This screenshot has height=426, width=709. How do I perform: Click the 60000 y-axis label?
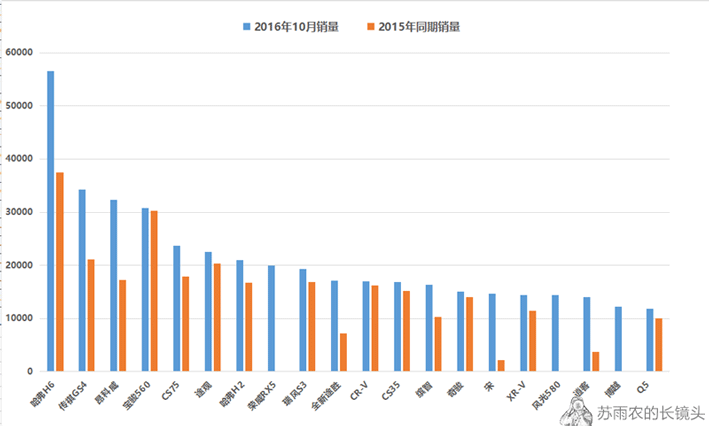coord(19,52)
